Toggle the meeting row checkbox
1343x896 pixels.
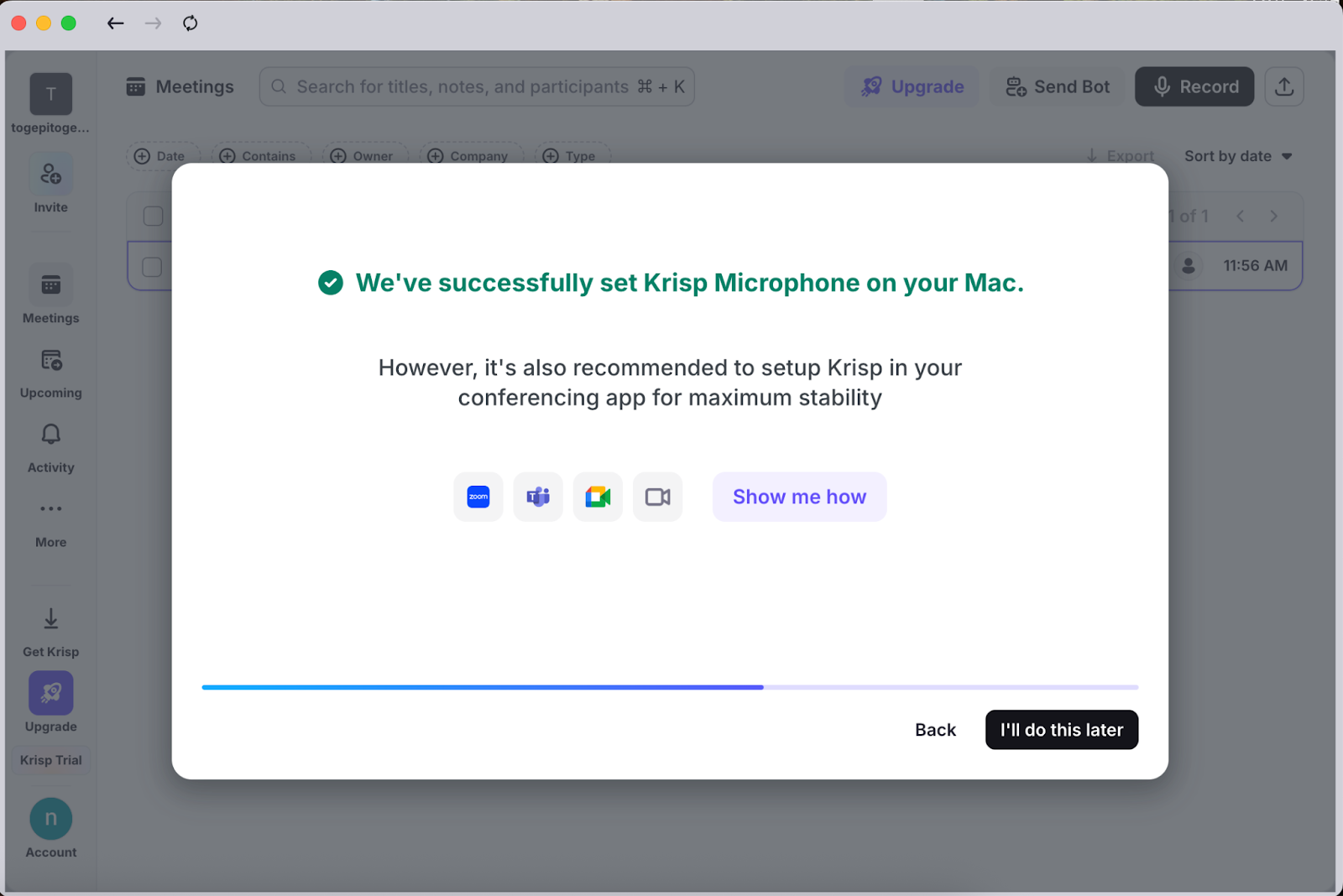pyautogui.click(x=152, y=266)
